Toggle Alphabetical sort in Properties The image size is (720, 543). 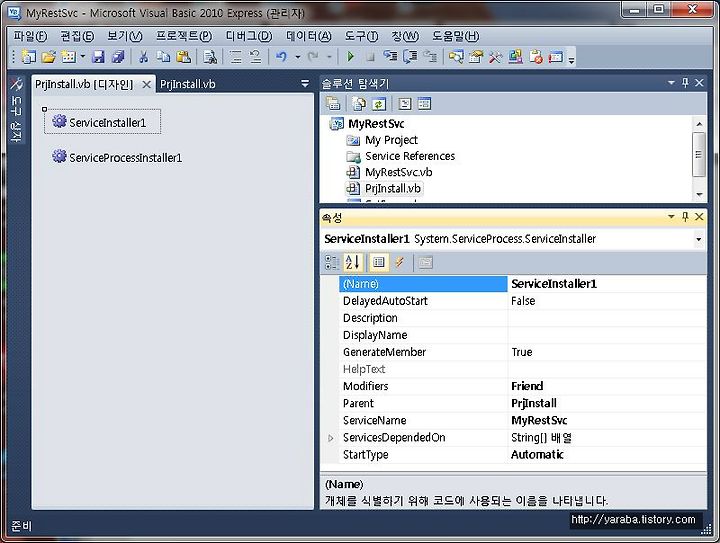(353, 262)
